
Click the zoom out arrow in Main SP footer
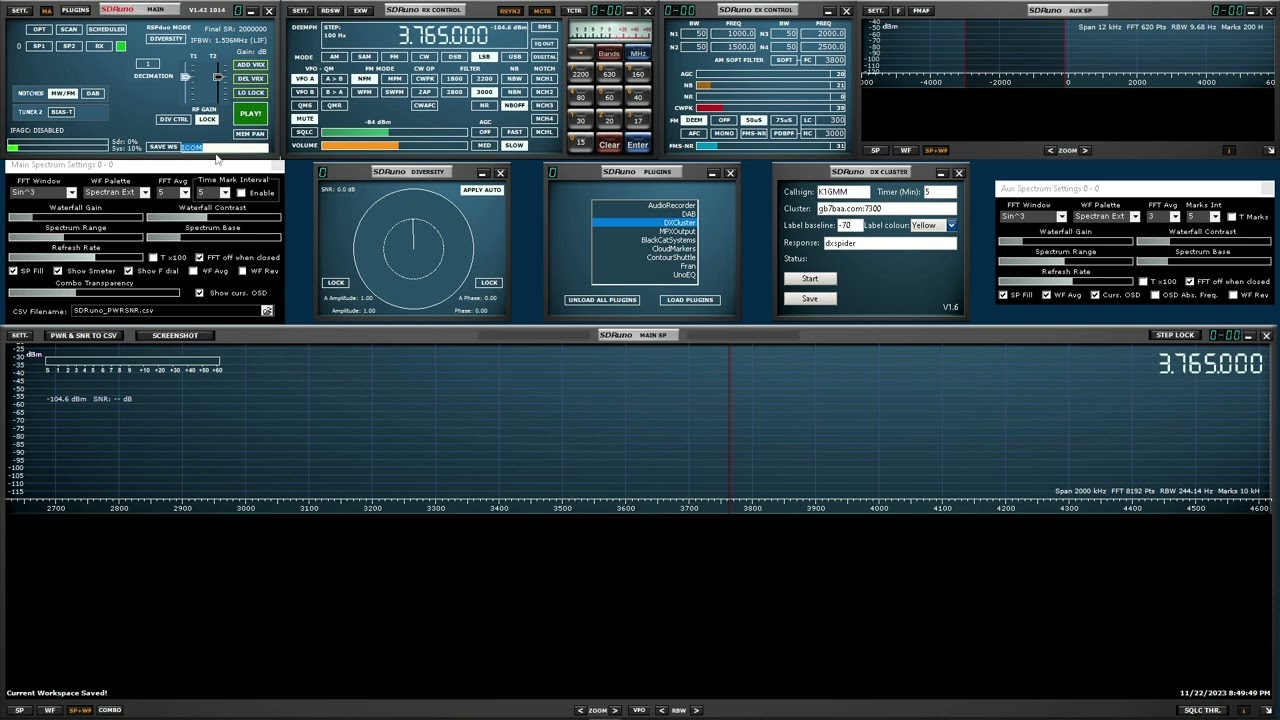[580, 710]
